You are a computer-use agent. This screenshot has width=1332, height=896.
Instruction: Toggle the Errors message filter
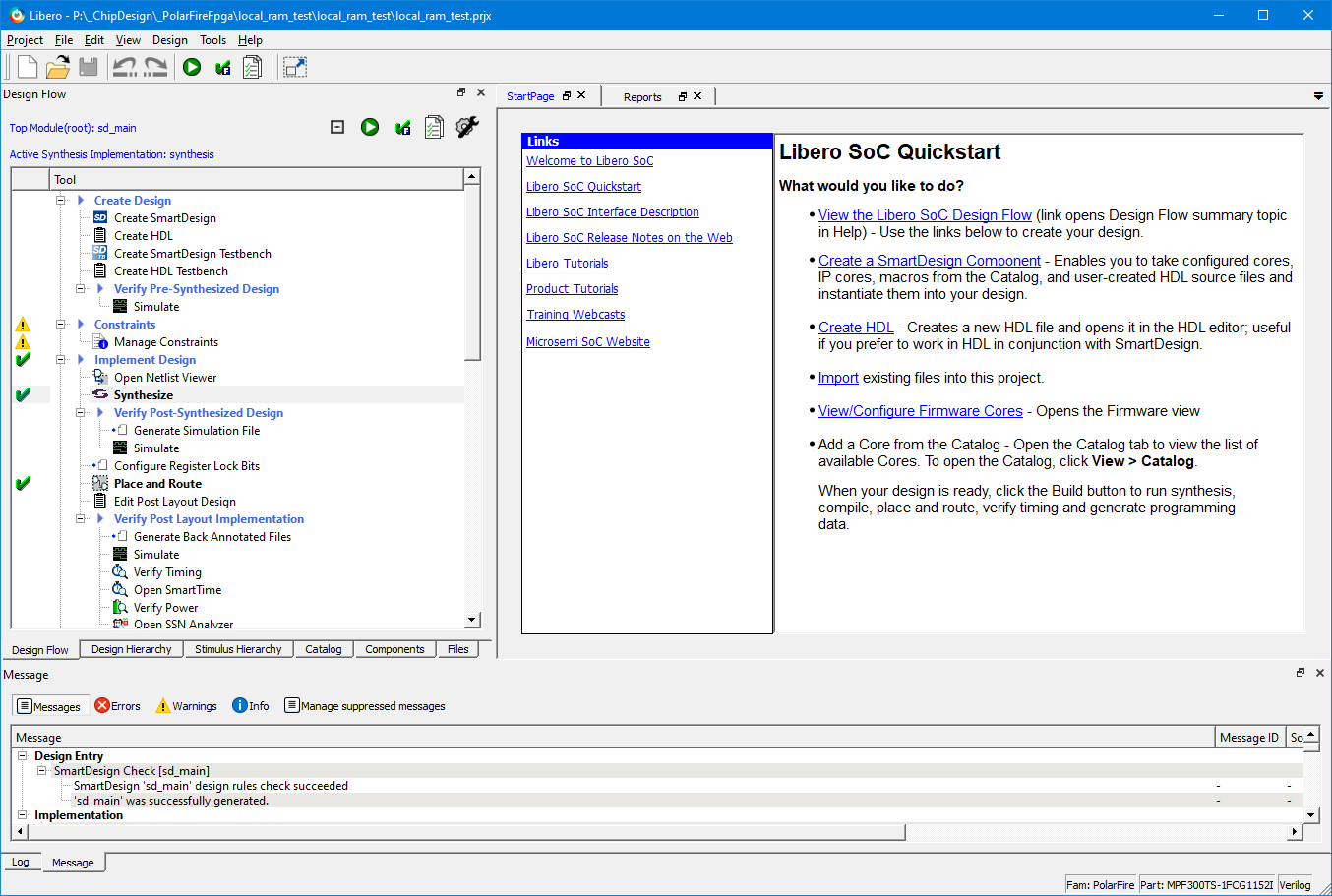coord(117,706)
